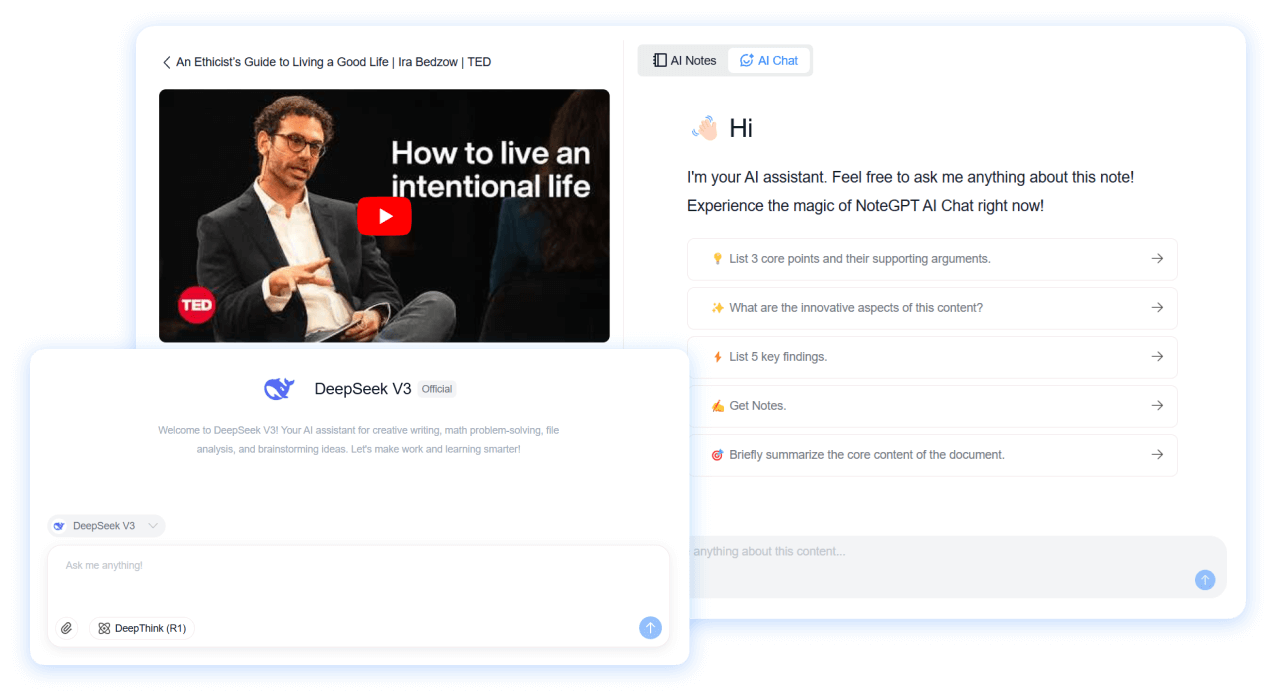
Task: Click the lightbulb icon on core points row
Action: [x=717, y=259]
